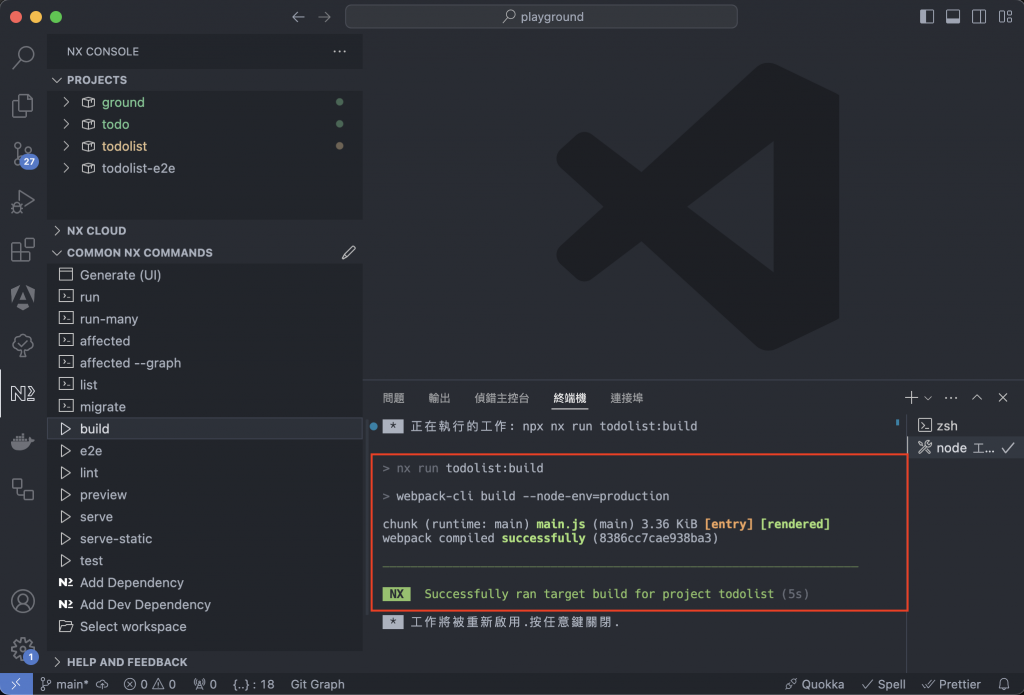
Task: Click Add Dev Dependency command
Action: [x=205, y=604]
